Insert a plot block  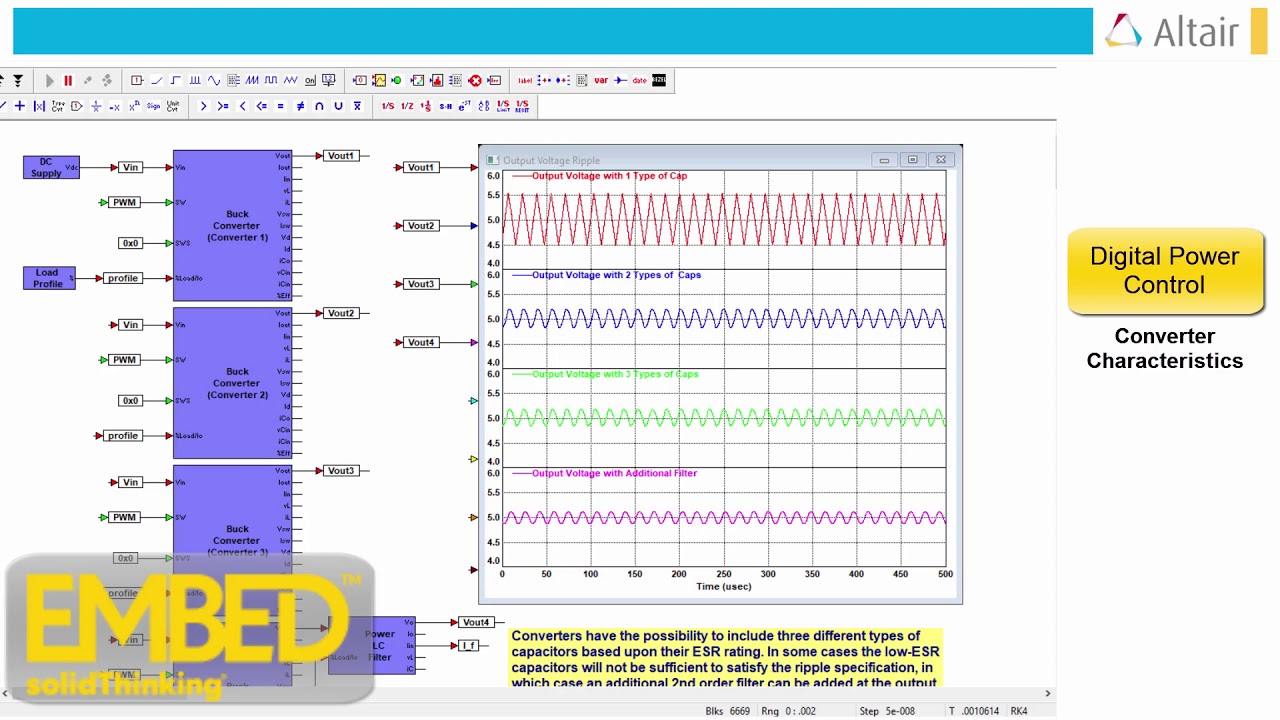(379, 80)
